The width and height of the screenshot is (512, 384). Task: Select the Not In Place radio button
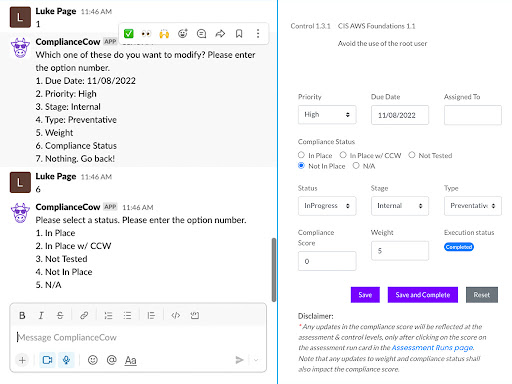tap(301, 166)
